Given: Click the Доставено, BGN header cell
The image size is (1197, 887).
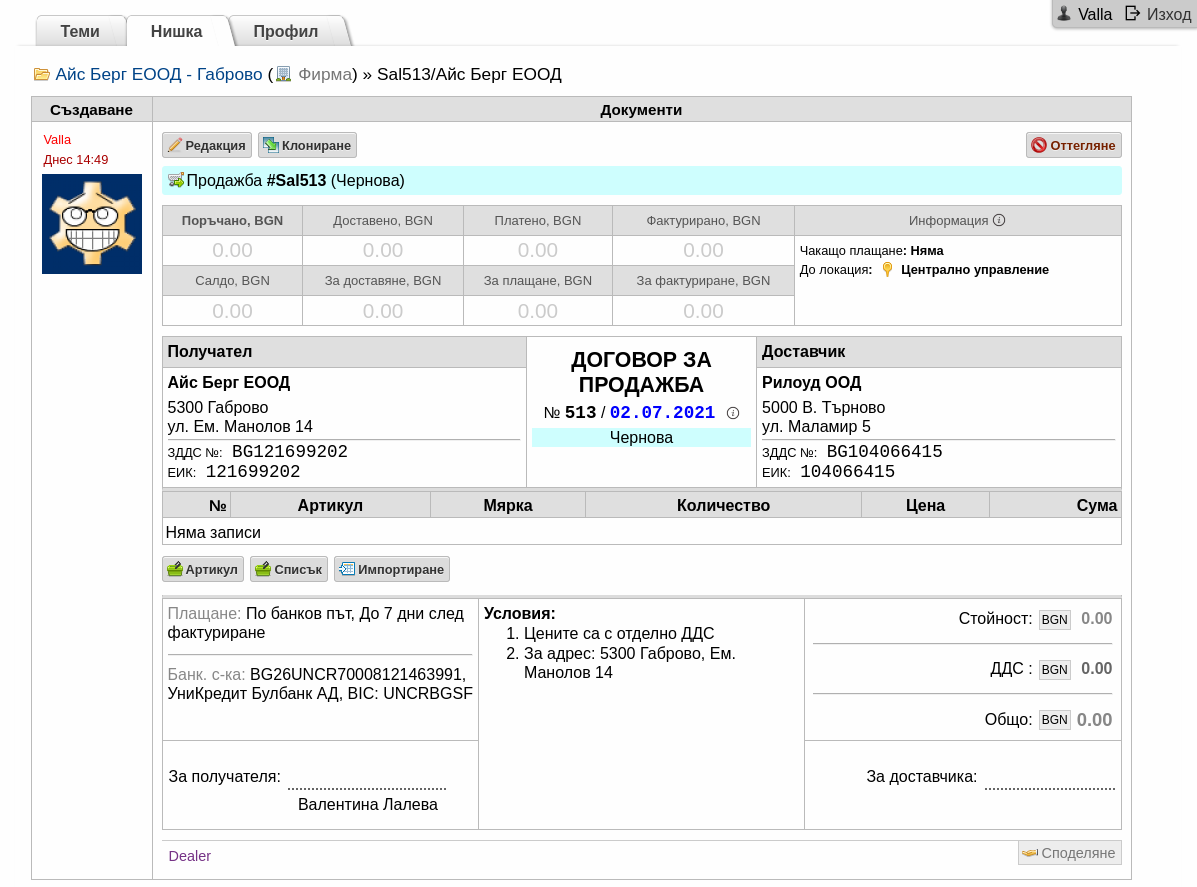Looking at the screenshot, I should coord(382,221).
